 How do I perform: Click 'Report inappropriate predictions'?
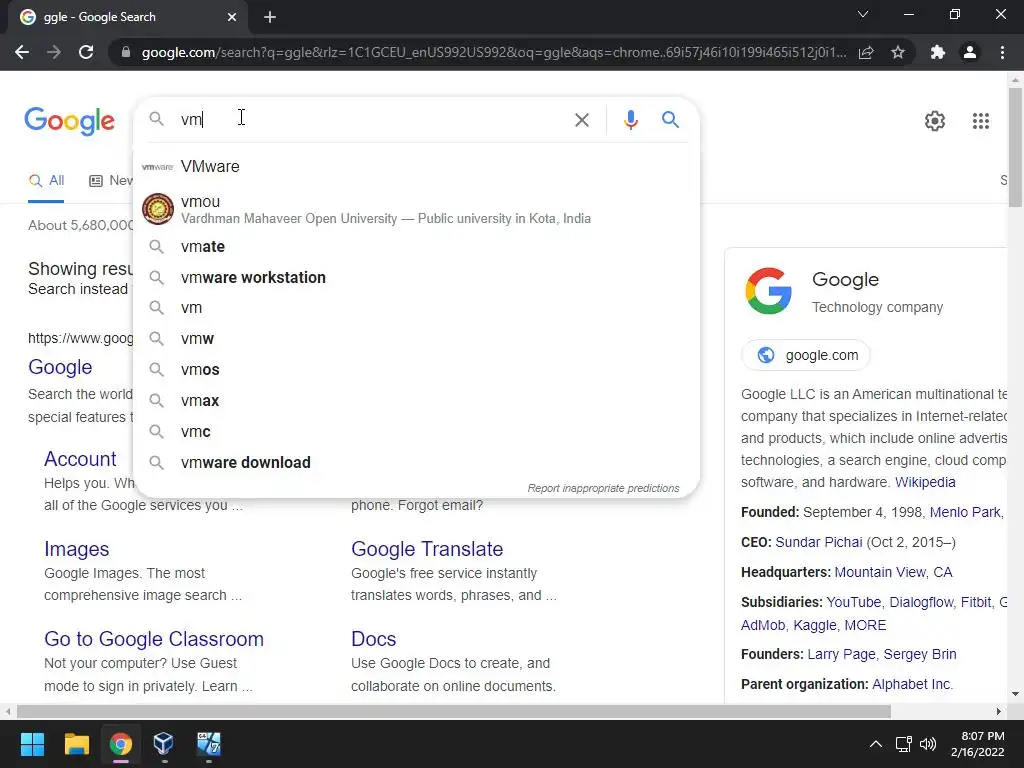click(603, 488)
